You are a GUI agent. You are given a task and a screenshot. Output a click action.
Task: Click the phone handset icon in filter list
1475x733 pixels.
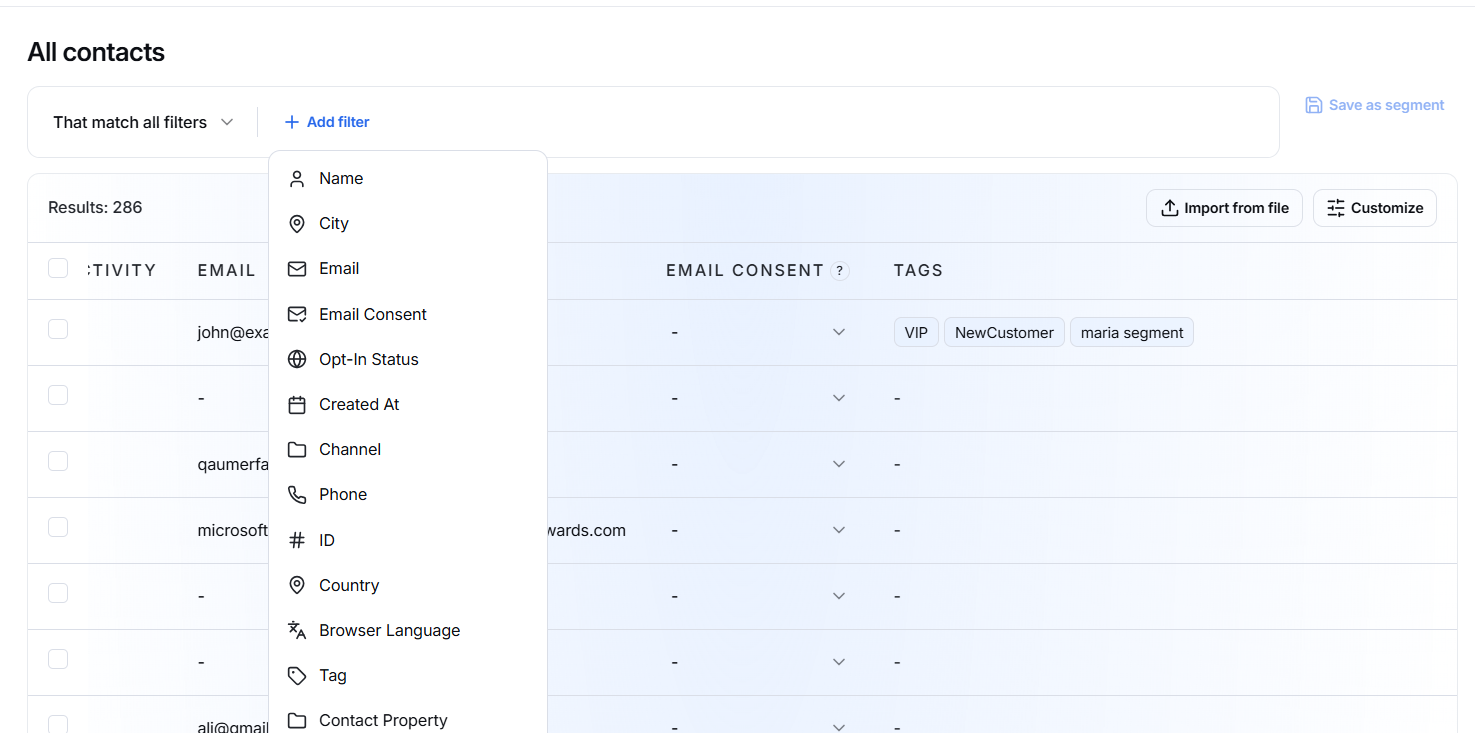[x=297, y=495]
